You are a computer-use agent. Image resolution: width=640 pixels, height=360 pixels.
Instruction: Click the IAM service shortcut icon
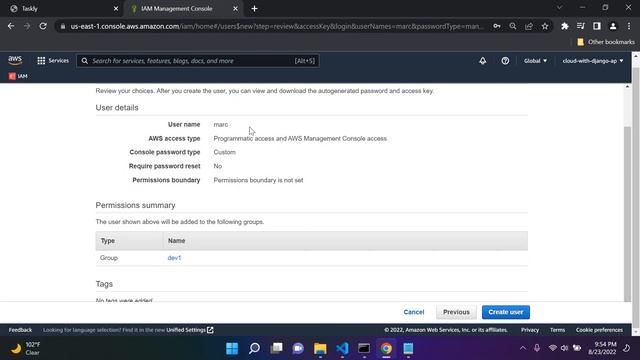[18, 76]
